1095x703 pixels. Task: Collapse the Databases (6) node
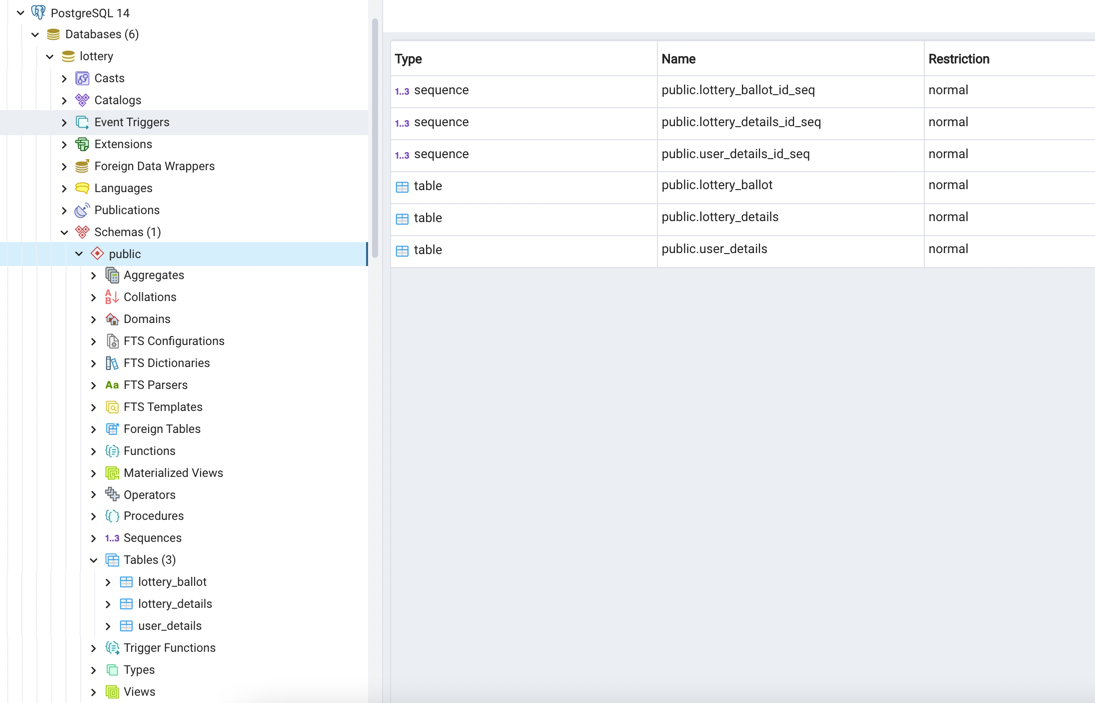click(x=35, y=34)
